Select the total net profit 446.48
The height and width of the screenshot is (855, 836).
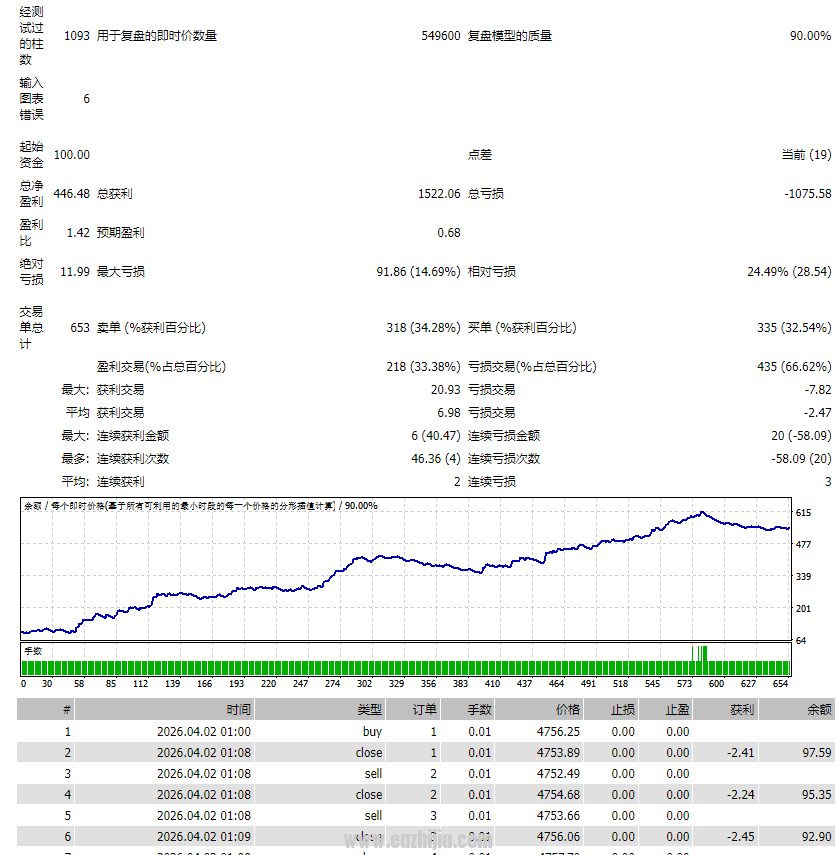click(71, 194)
